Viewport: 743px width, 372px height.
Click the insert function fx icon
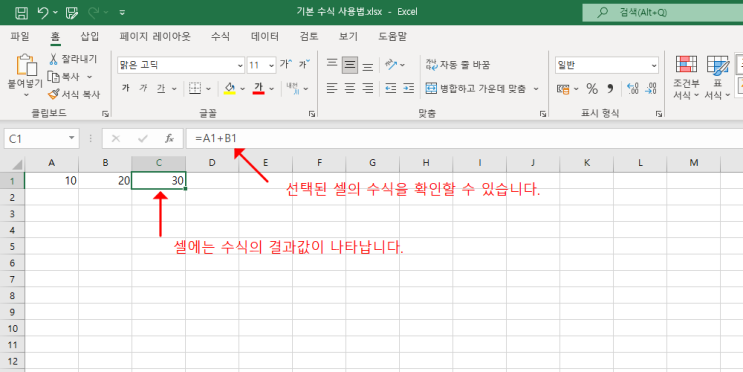(169, 138)
